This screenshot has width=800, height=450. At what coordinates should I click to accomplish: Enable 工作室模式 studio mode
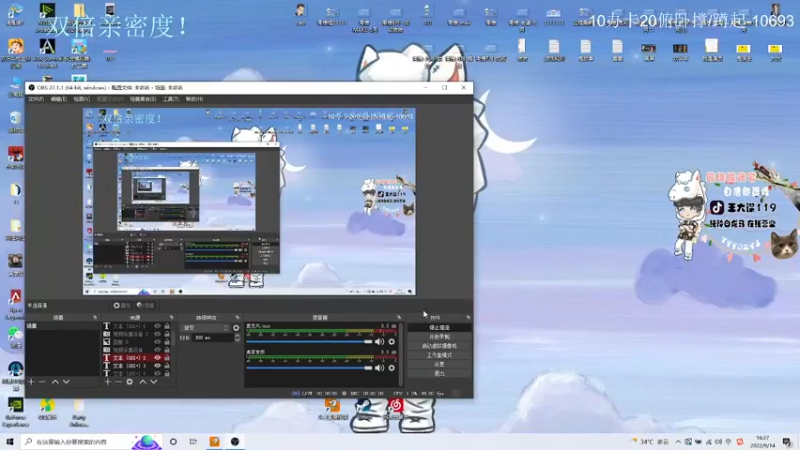(439, 355)
